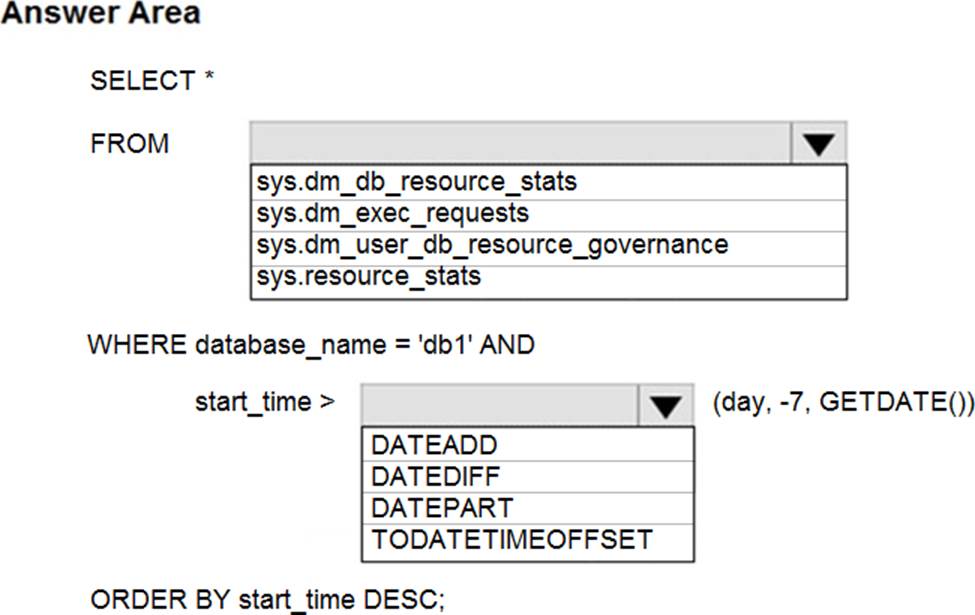Click the WHERE keyword

pos(137,346)
